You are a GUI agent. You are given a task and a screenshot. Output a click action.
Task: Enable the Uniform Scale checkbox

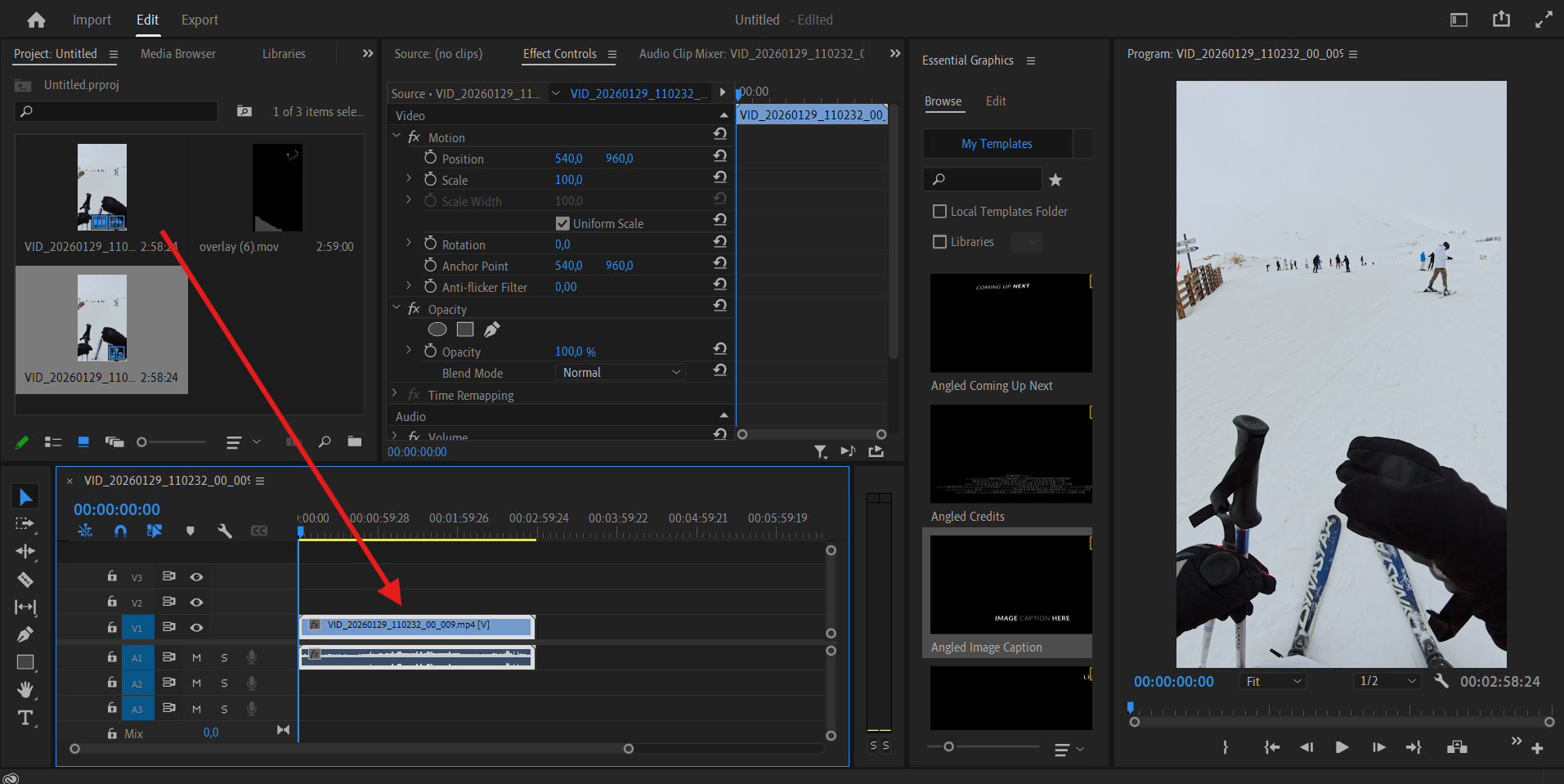pos(562,222)
